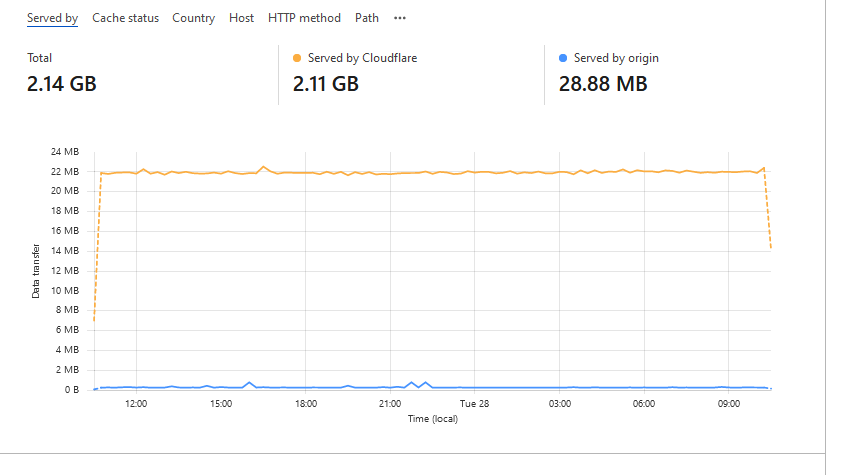Click the 24 MB y-axis label
The image size is (843, 475).
click(x=65, y=152)
